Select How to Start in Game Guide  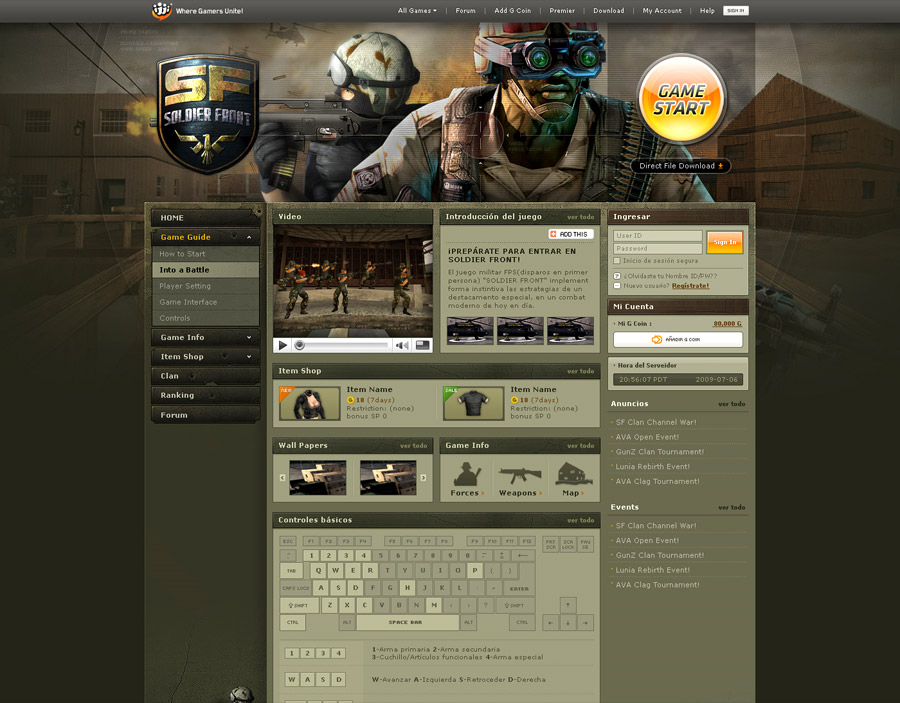click(x=205, y=254)
